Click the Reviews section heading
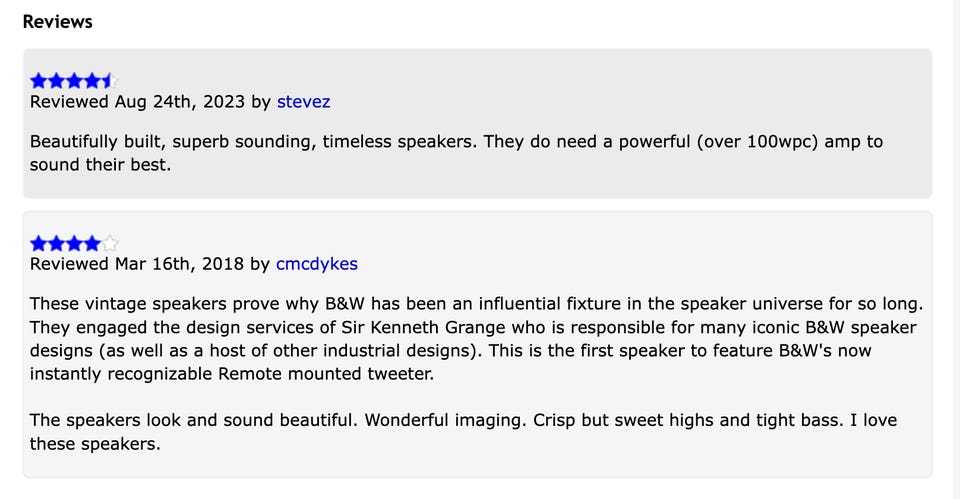This screenshot has height=499, width=960. point(57,21)
